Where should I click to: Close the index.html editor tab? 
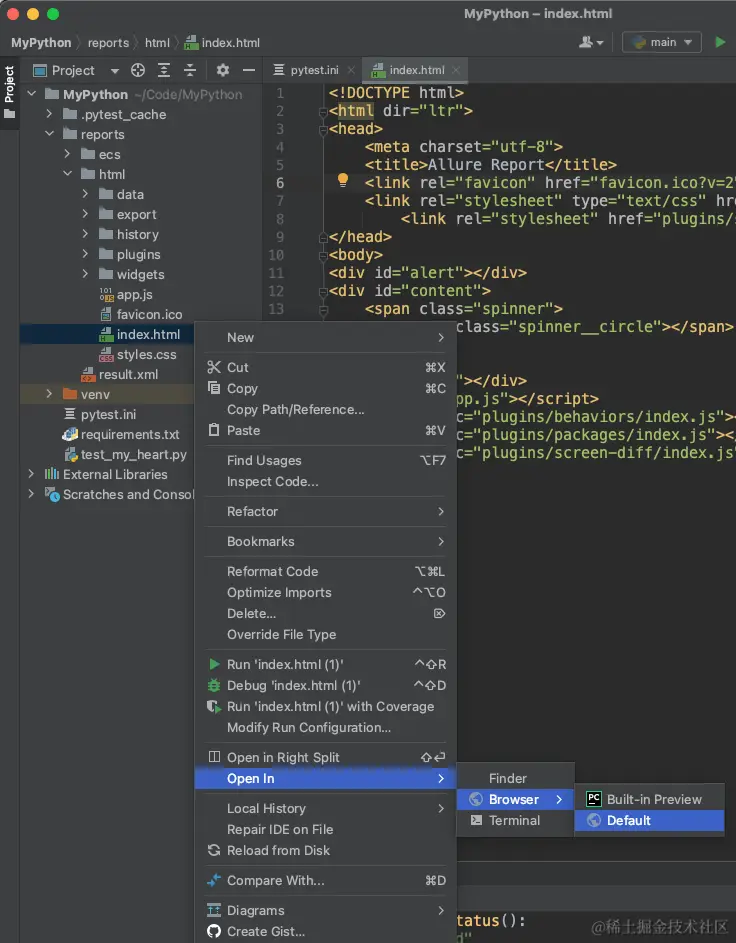pos(456,70)
